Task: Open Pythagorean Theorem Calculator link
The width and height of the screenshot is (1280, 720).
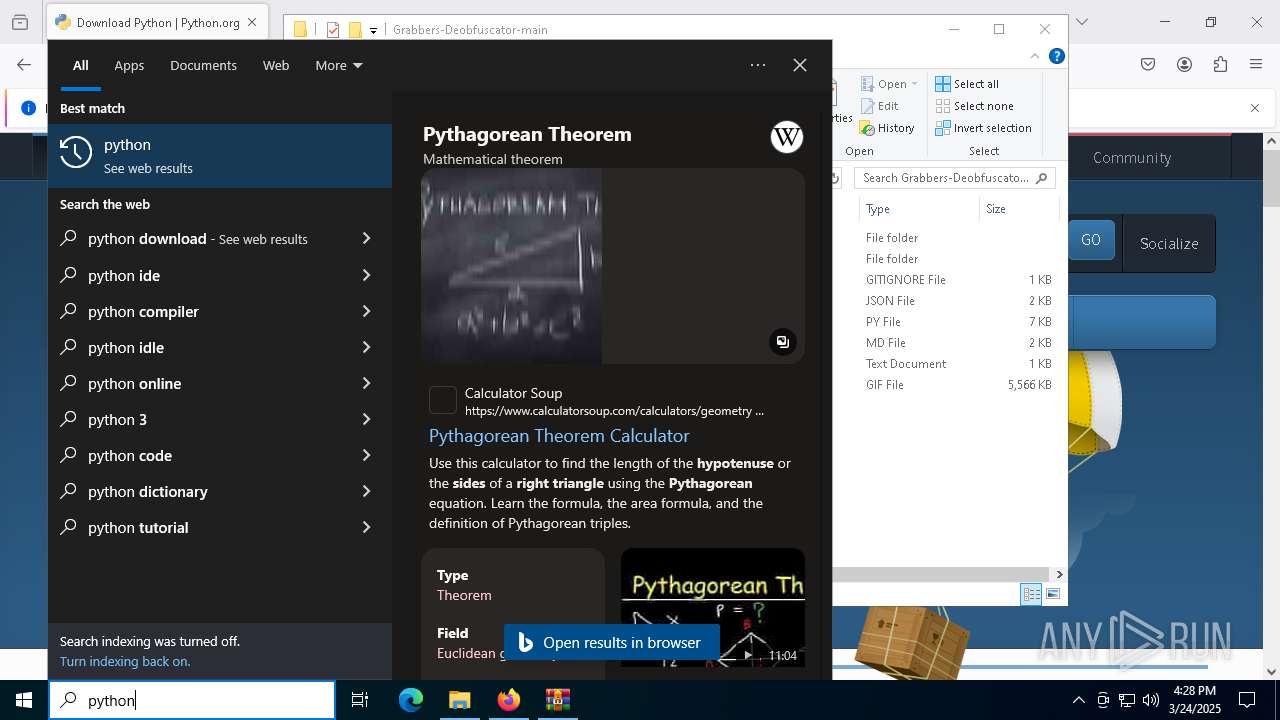Action: click(x=559, y=436)
